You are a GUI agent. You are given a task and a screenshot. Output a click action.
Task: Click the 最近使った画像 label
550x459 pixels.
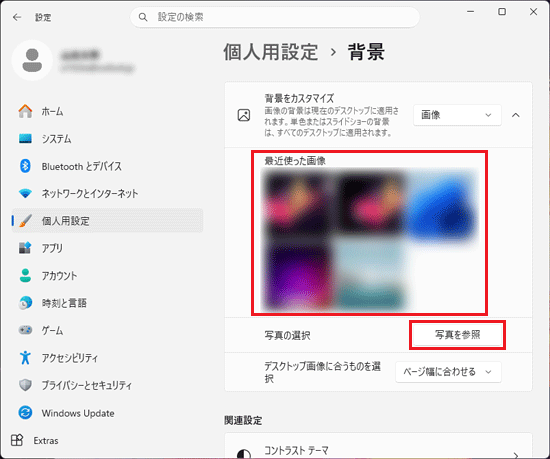[x=295, y=161]
